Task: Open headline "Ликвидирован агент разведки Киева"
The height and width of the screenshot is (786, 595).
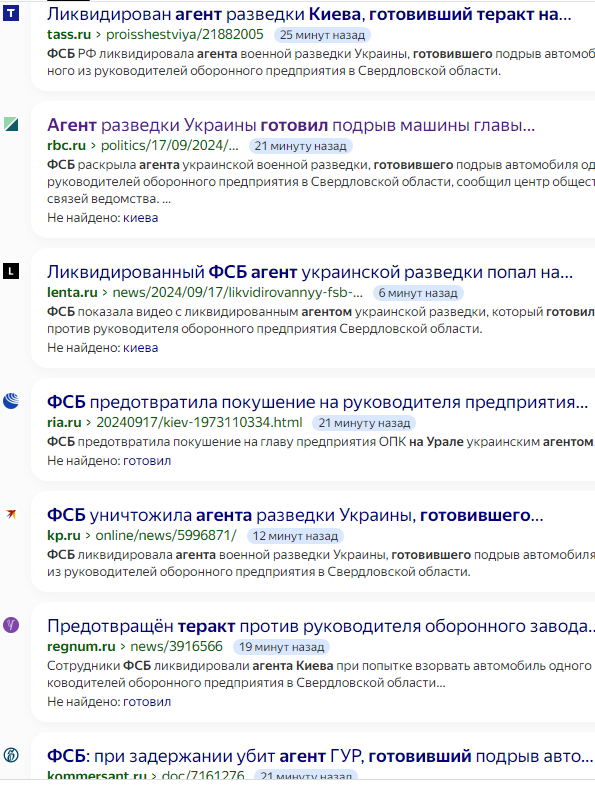Action: 309,14
